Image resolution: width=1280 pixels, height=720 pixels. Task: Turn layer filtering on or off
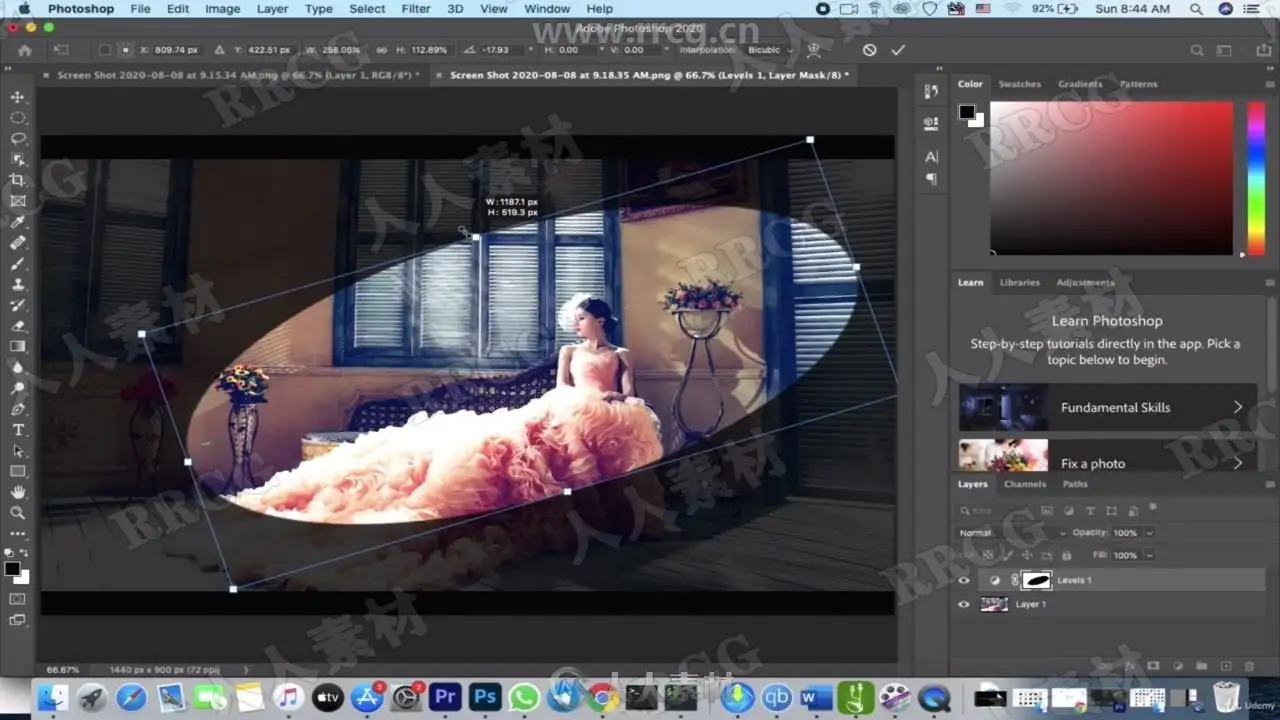point(1152,508)
